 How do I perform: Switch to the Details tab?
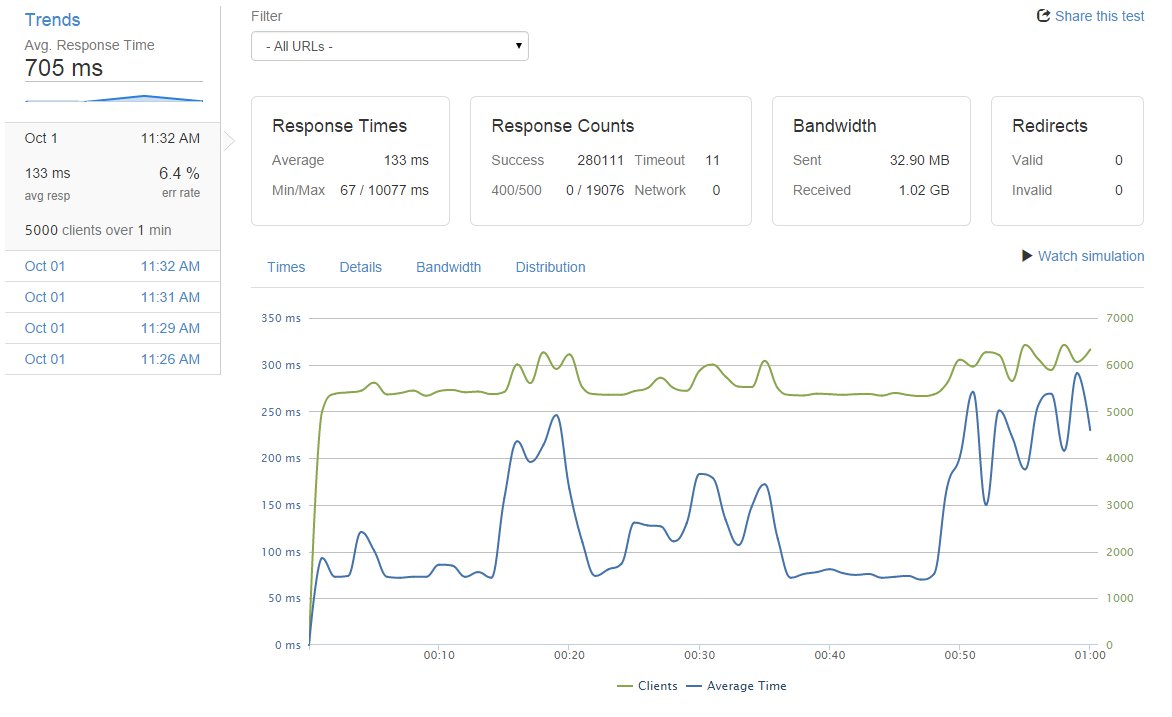360,267
